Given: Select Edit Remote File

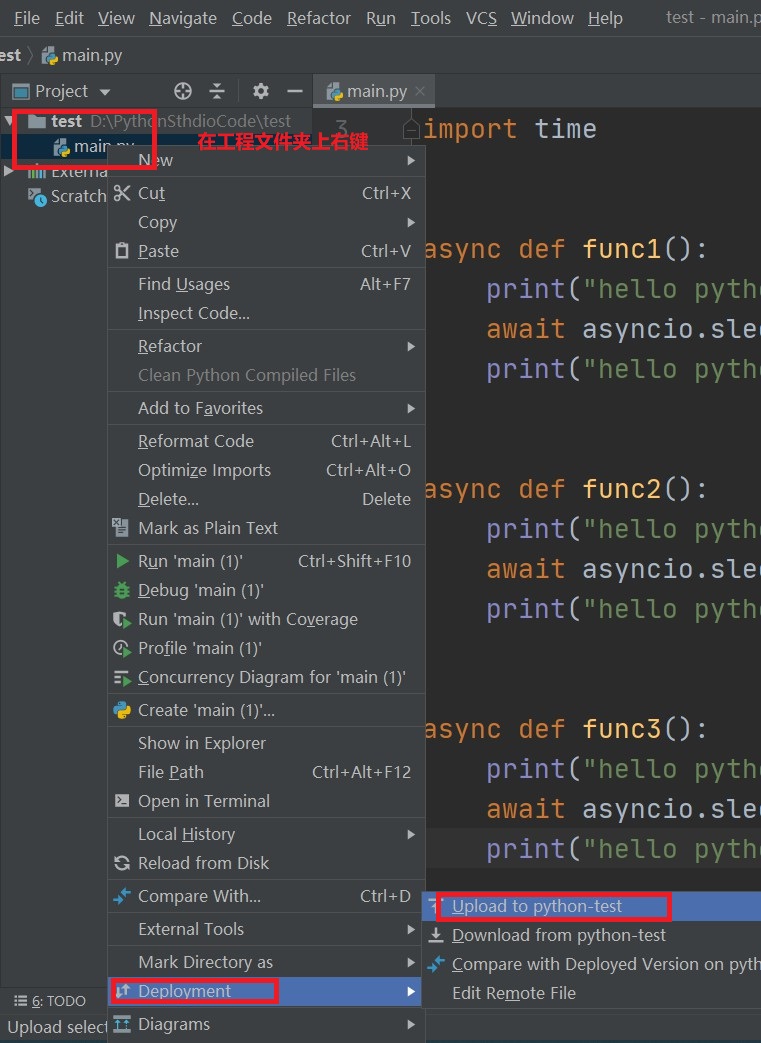Looking at the screenshot, I should tap(591, 993).
